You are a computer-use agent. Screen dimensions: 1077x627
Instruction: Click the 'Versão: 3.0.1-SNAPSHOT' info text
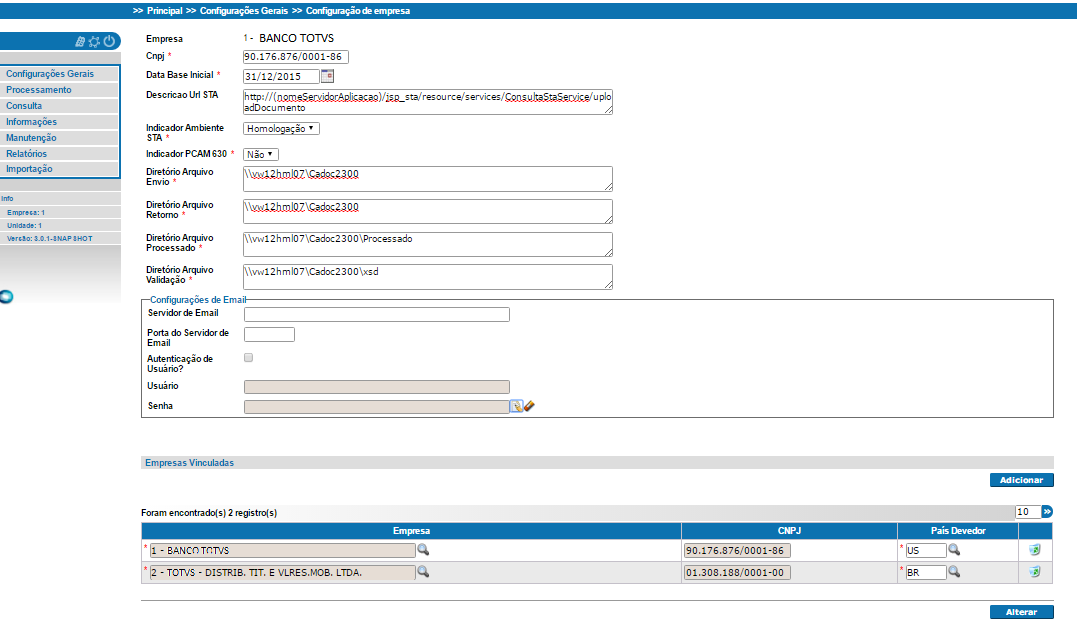[x=49, y=238]
